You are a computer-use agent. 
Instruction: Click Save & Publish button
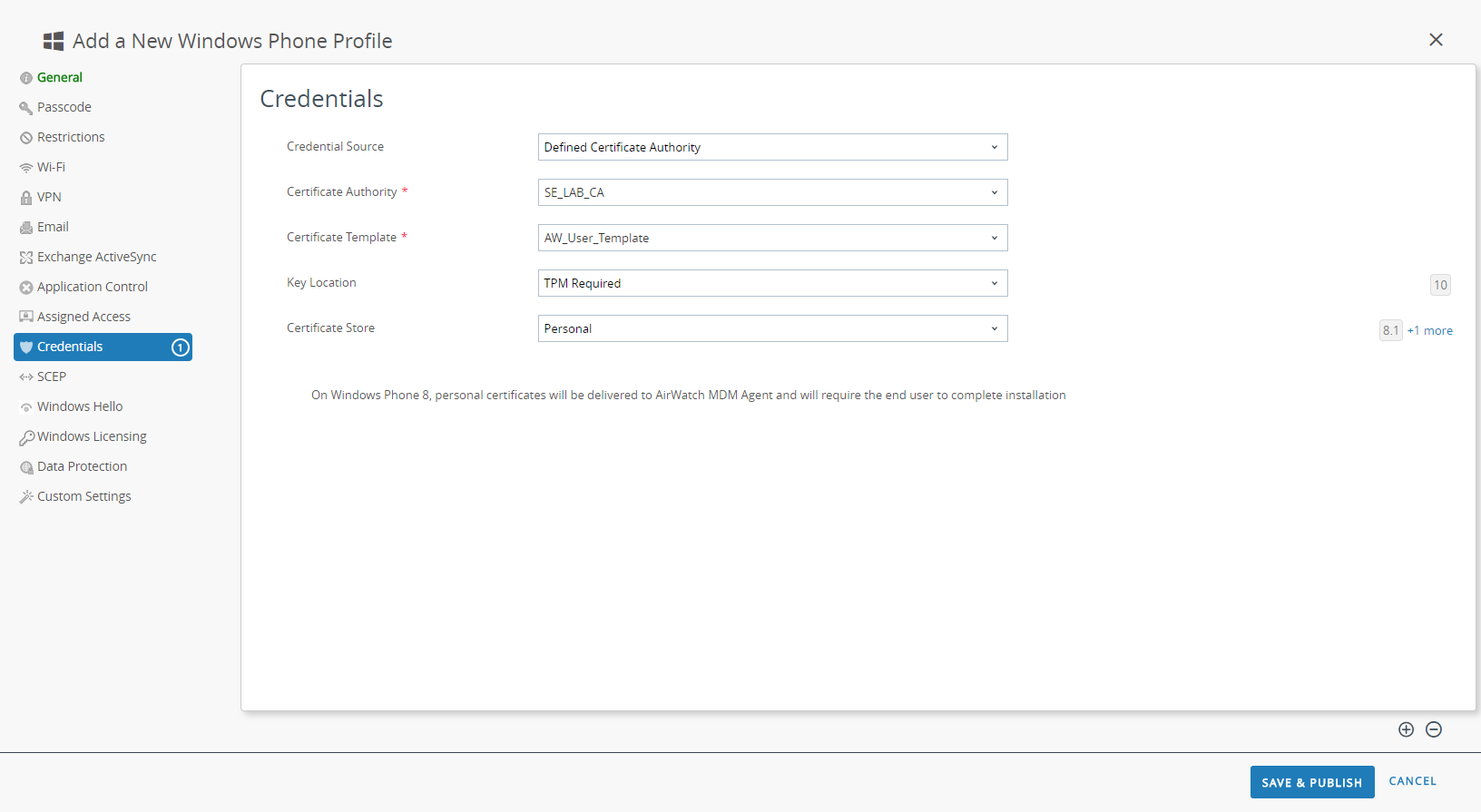tap(1311, 782)
